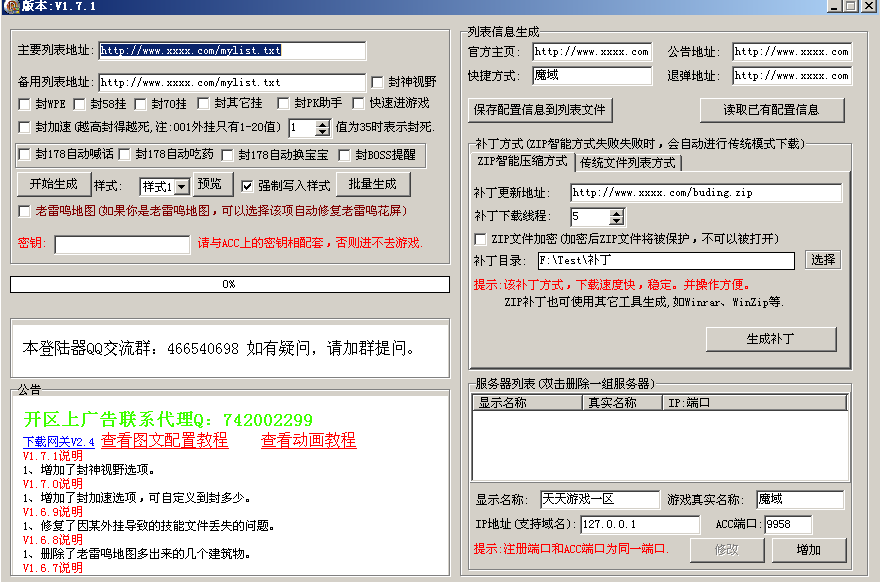
Task: Toggle the 封PK助手 checkbox
Action: [283, 103]
